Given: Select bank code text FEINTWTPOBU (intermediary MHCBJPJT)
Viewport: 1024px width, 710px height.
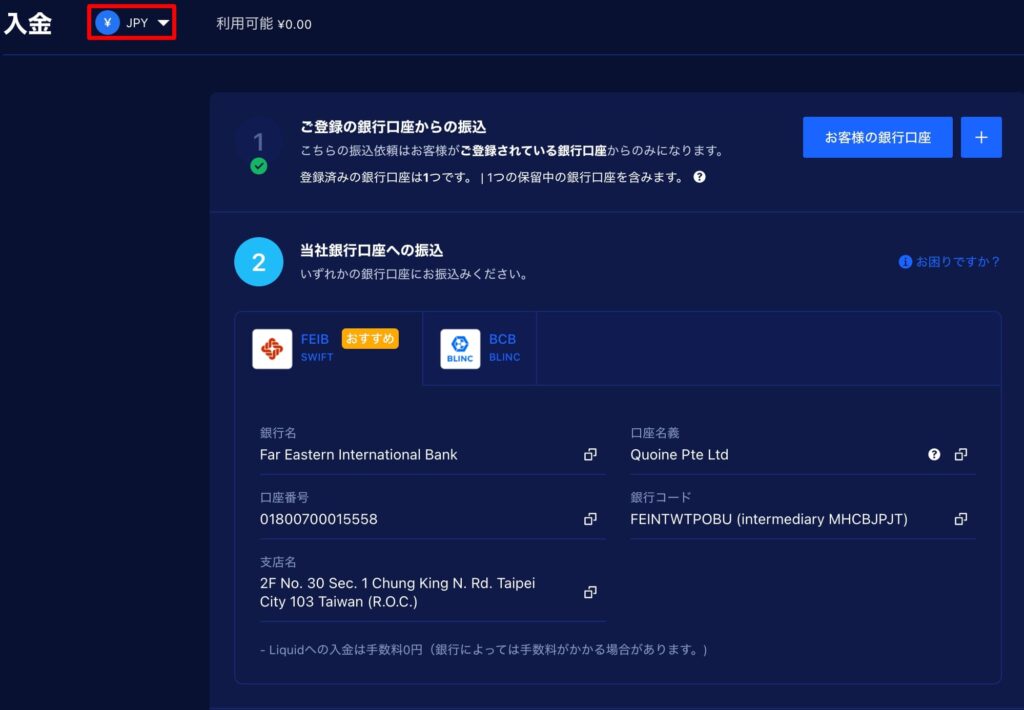Looking at the screenshot, I should (x=769, y=519).
